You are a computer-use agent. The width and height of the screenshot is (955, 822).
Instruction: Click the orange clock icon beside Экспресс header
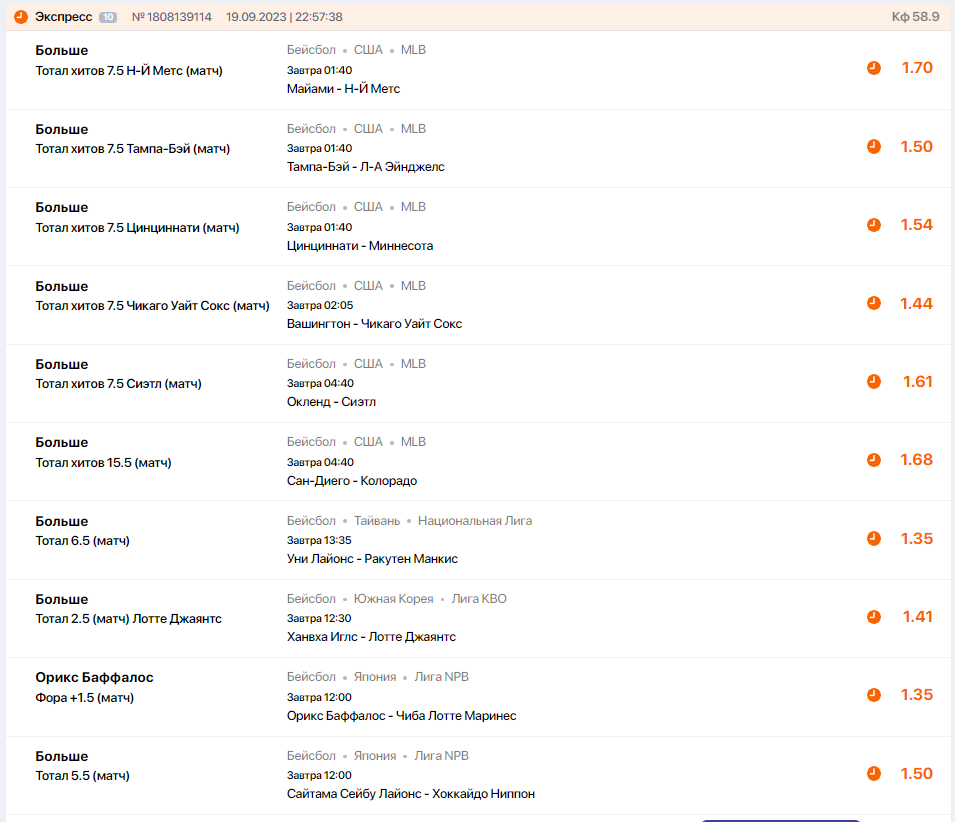(21, 17)
